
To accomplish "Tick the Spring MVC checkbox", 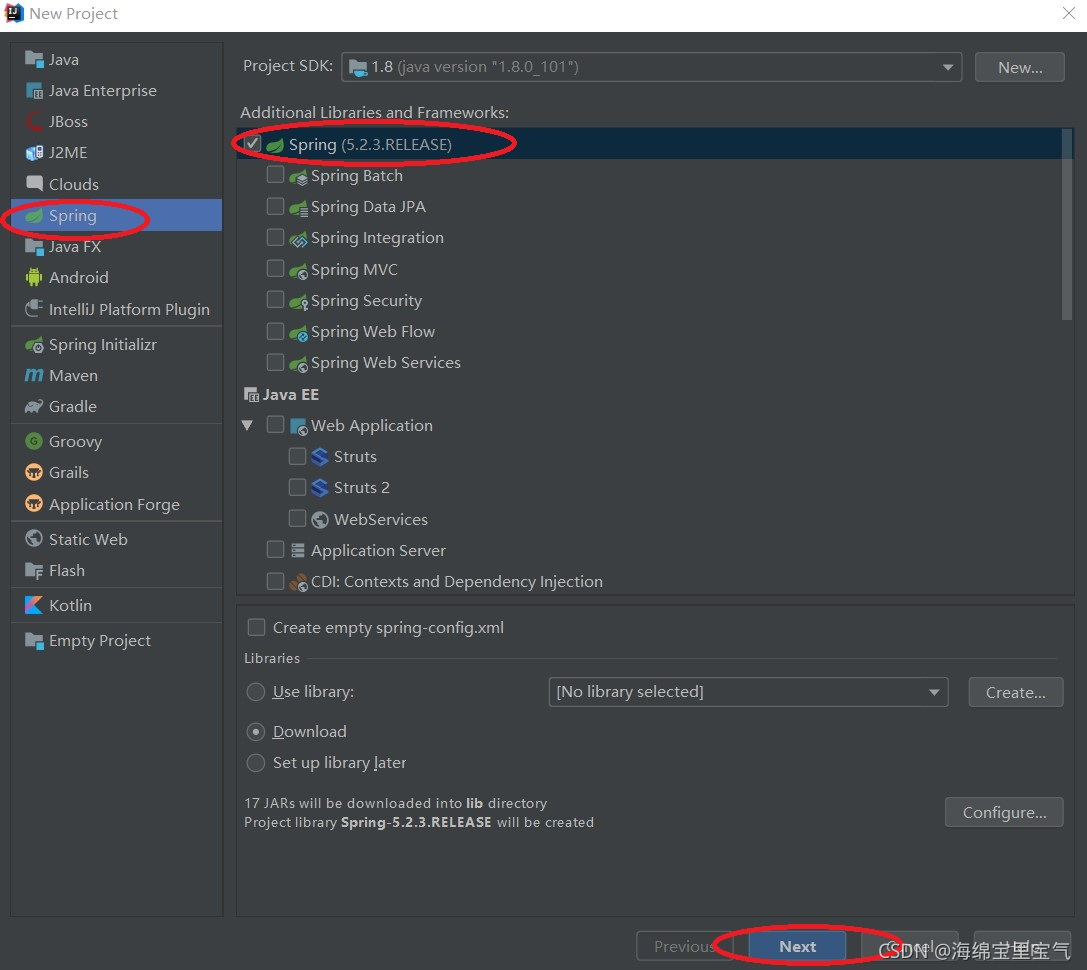I will (x=275, y=269).
